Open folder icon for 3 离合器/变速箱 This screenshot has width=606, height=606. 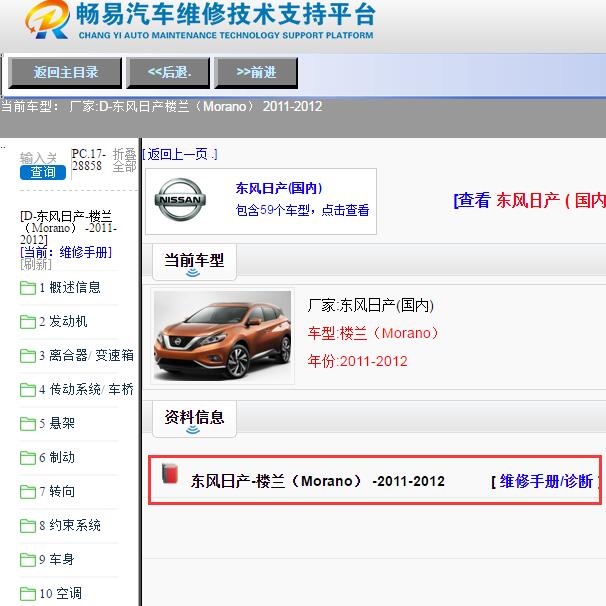point(27,356)
